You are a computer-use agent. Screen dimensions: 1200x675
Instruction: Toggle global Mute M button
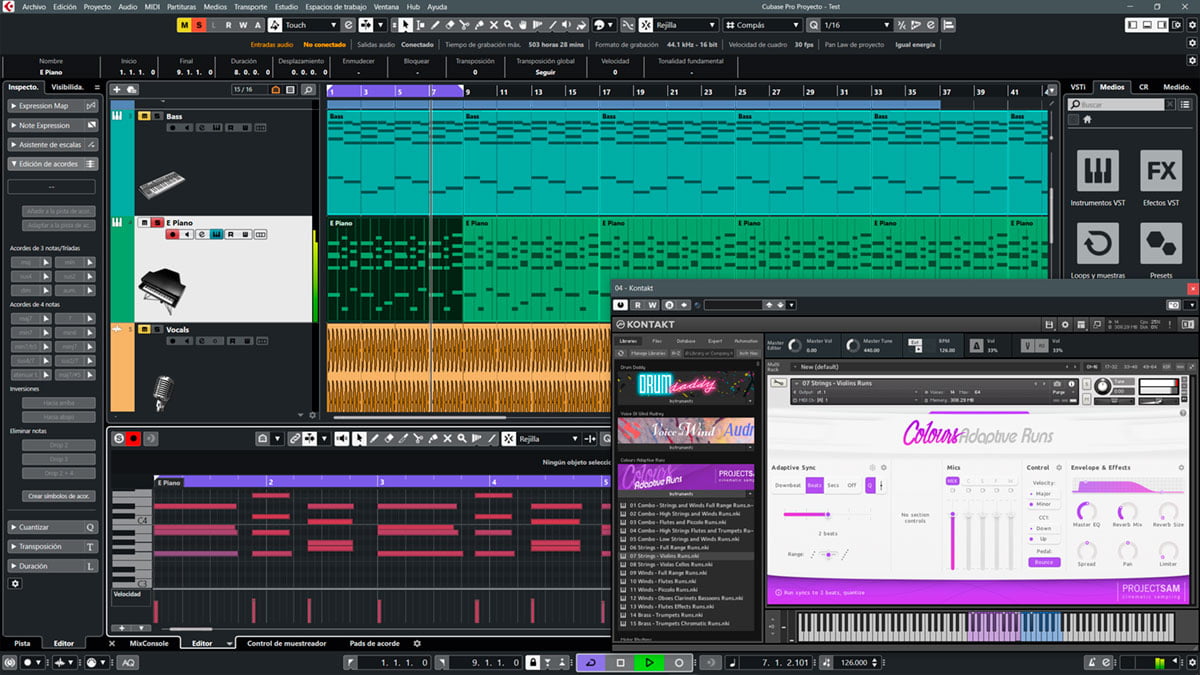point(185,25)
